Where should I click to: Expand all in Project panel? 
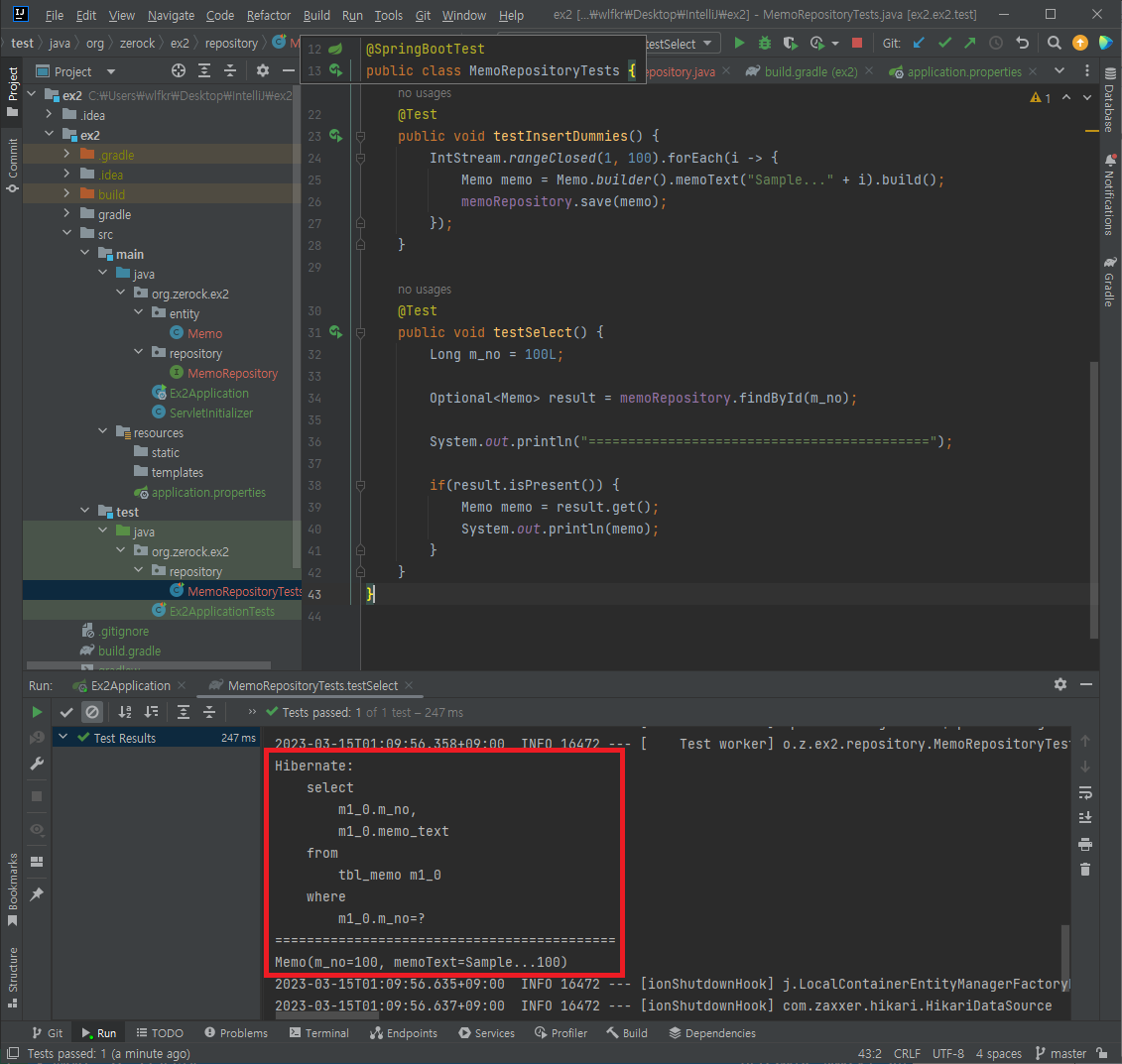tap(204, 70)
